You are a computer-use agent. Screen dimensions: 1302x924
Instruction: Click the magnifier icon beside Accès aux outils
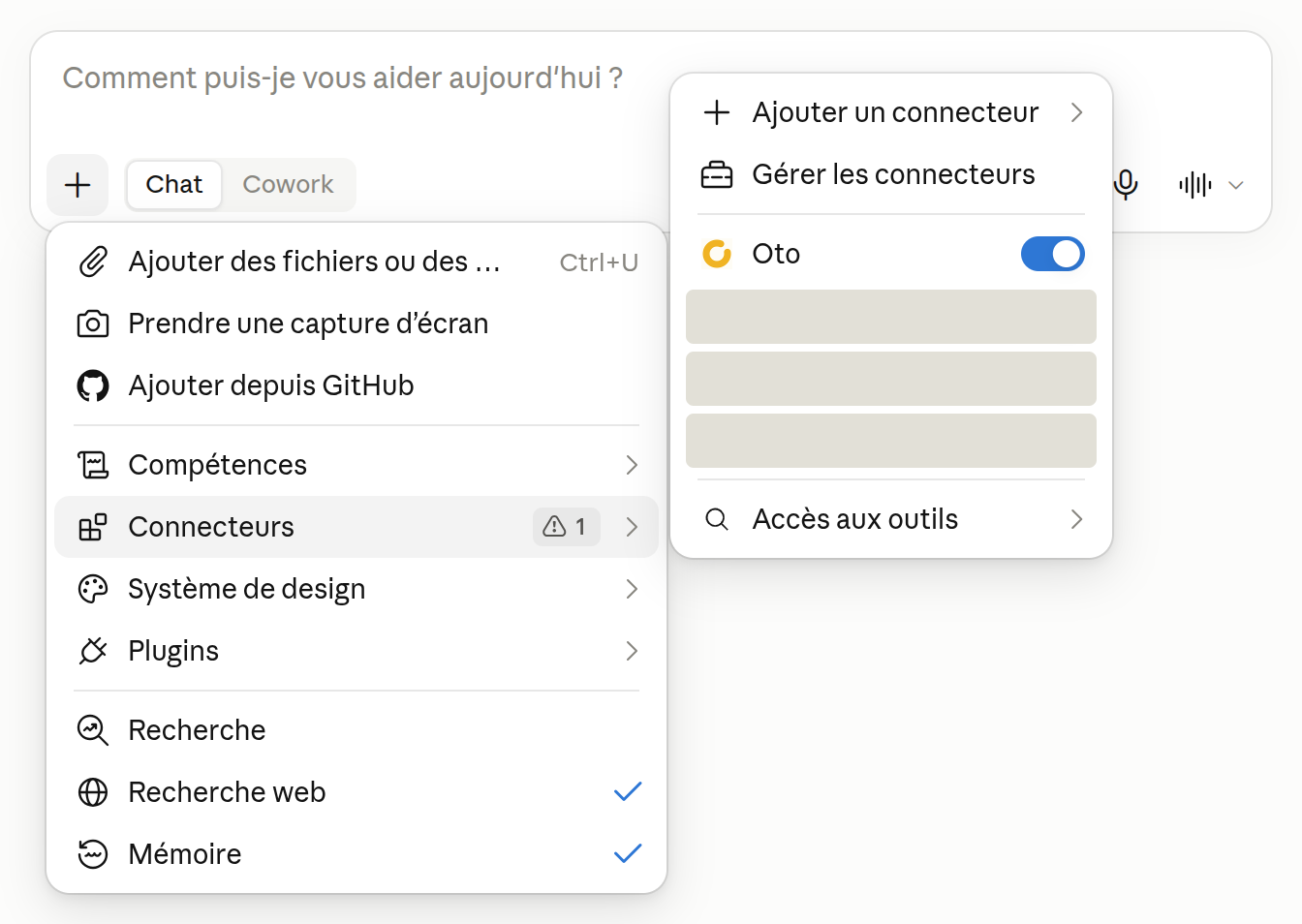click(717, 519)
